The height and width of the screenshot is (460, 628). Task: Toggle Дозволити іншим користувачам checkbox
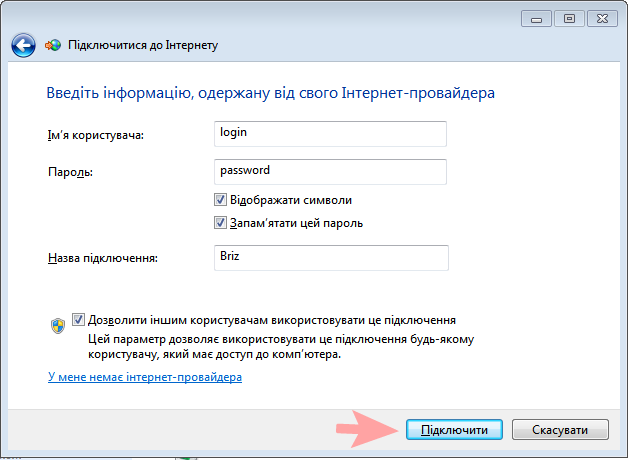[x=78, y=319]
